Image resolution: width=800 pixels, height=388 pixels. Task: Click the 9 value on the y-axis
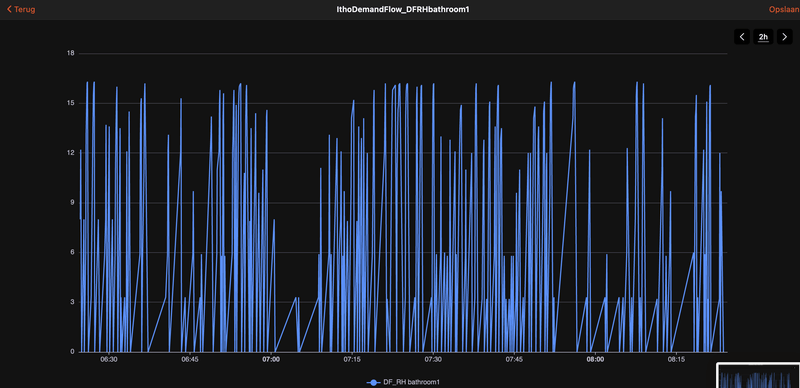coord(72,203)
